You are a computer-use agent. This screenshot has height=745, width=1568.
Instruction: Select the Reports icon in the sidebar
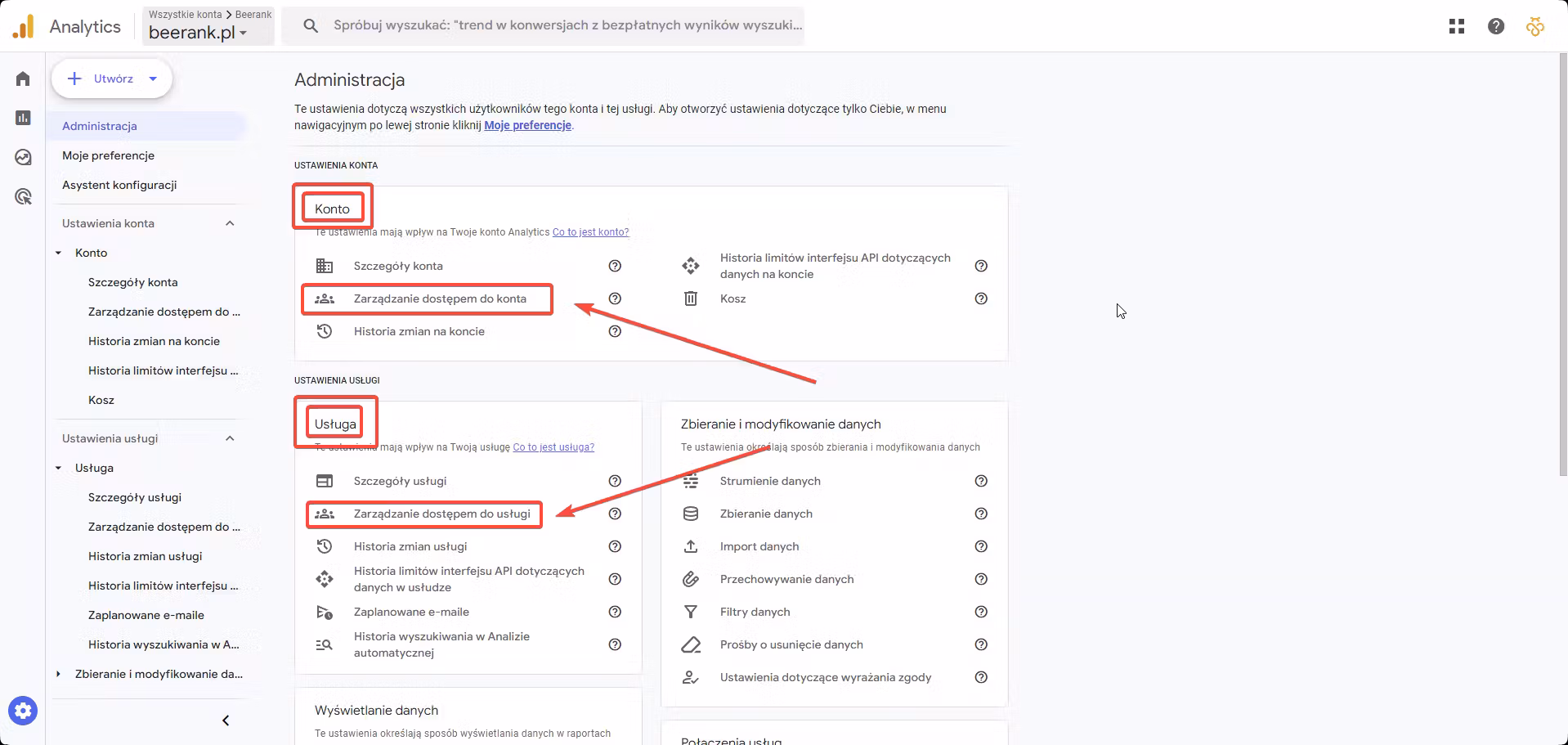pyautogui.click(x=22, y=119)
